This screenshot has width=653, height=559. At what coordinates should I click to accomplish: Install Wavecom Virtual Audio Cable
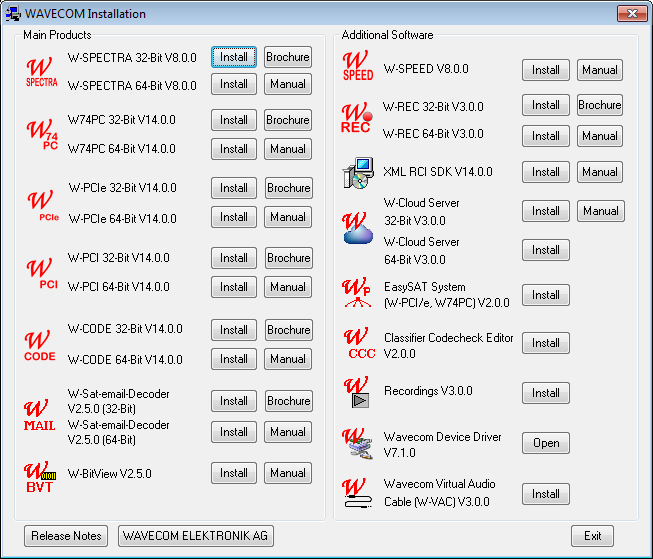tap(546, 493)
